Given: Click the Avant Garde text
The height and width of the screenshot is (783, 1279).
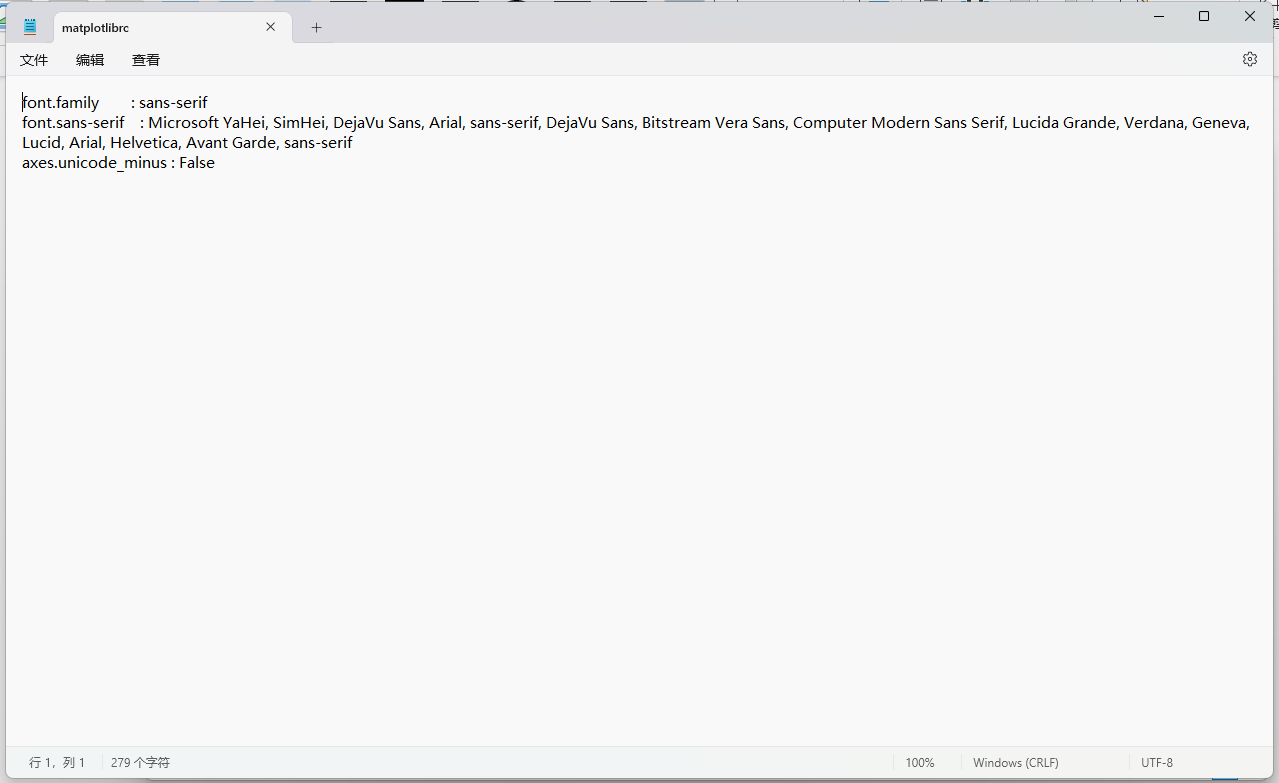Looking at the screenshot, I should coord(233,143).
